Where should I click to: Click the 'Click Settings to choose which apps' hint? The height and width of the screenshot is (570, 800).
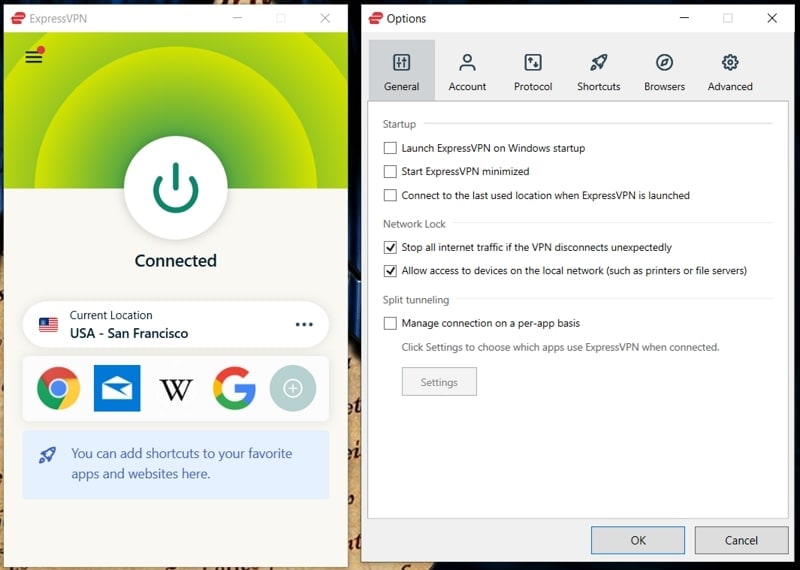560,348
